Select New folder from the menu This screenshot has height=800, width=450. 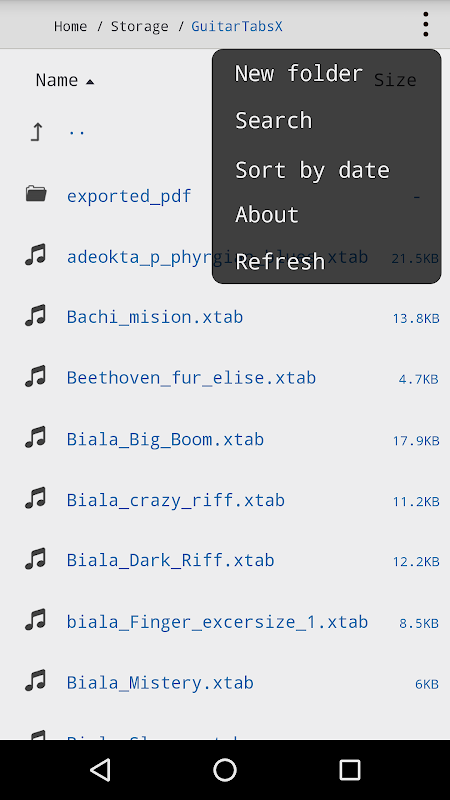299,73
